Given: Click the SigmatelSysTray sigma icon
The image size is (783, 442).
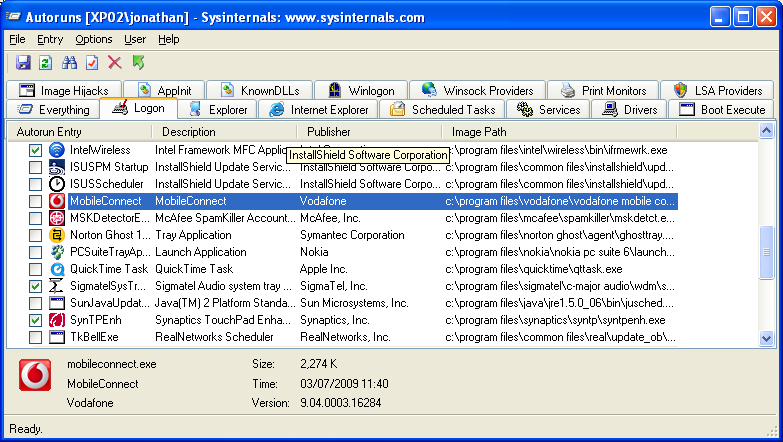Looking at the screenshot, I should (x=57, y=286).
